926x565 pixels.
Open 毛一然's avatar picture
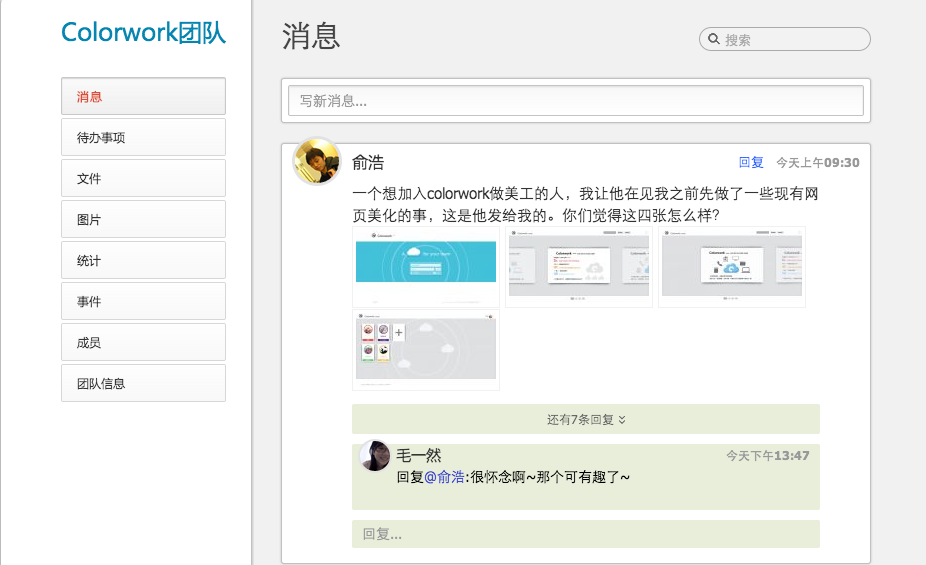(375, 455)
